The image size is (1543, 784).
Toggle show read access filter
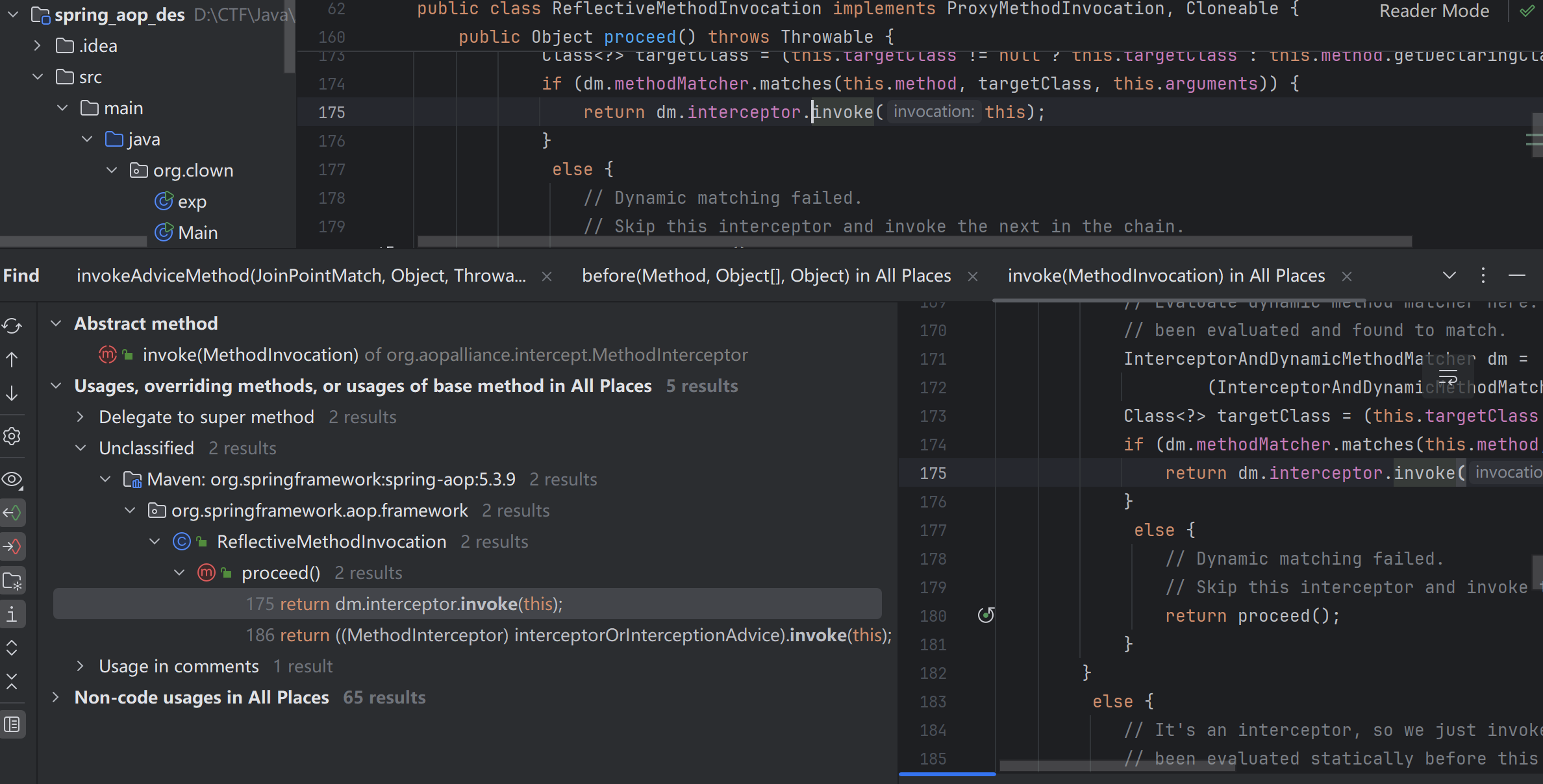pos(12,513)
